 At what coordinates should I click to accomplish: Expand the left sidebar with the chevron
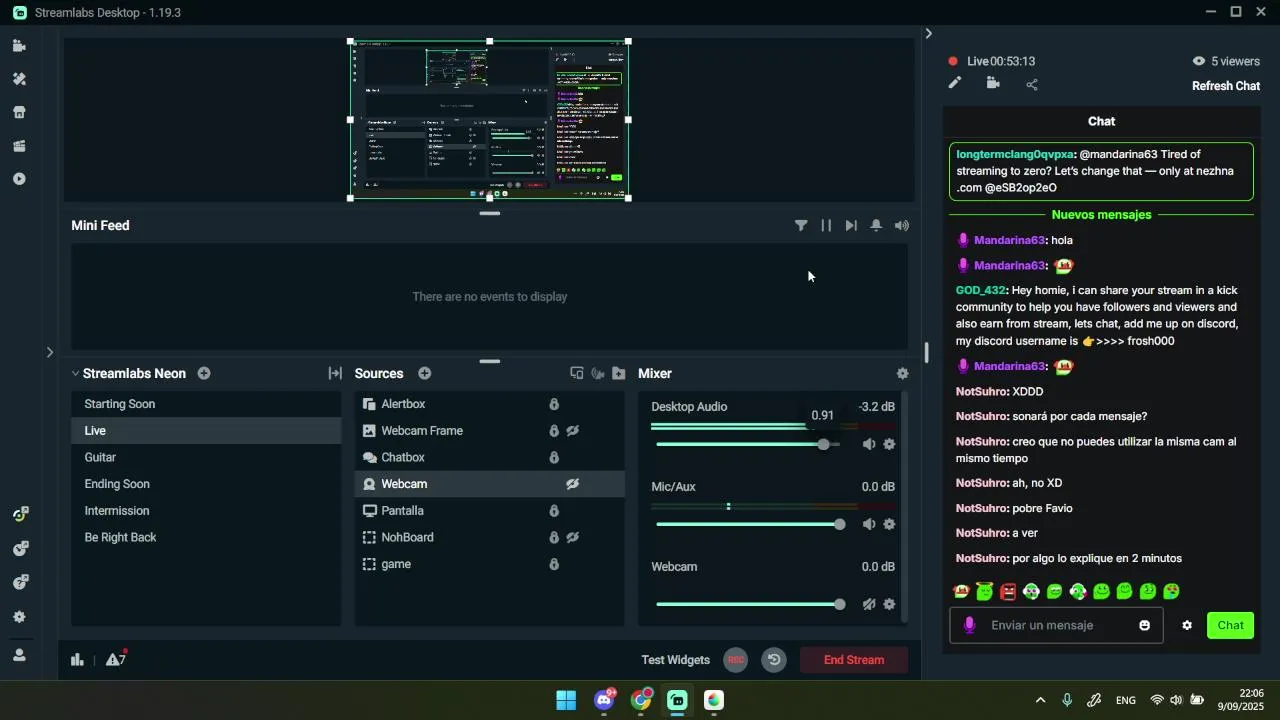pyautogui.click(x=50, y=352)
